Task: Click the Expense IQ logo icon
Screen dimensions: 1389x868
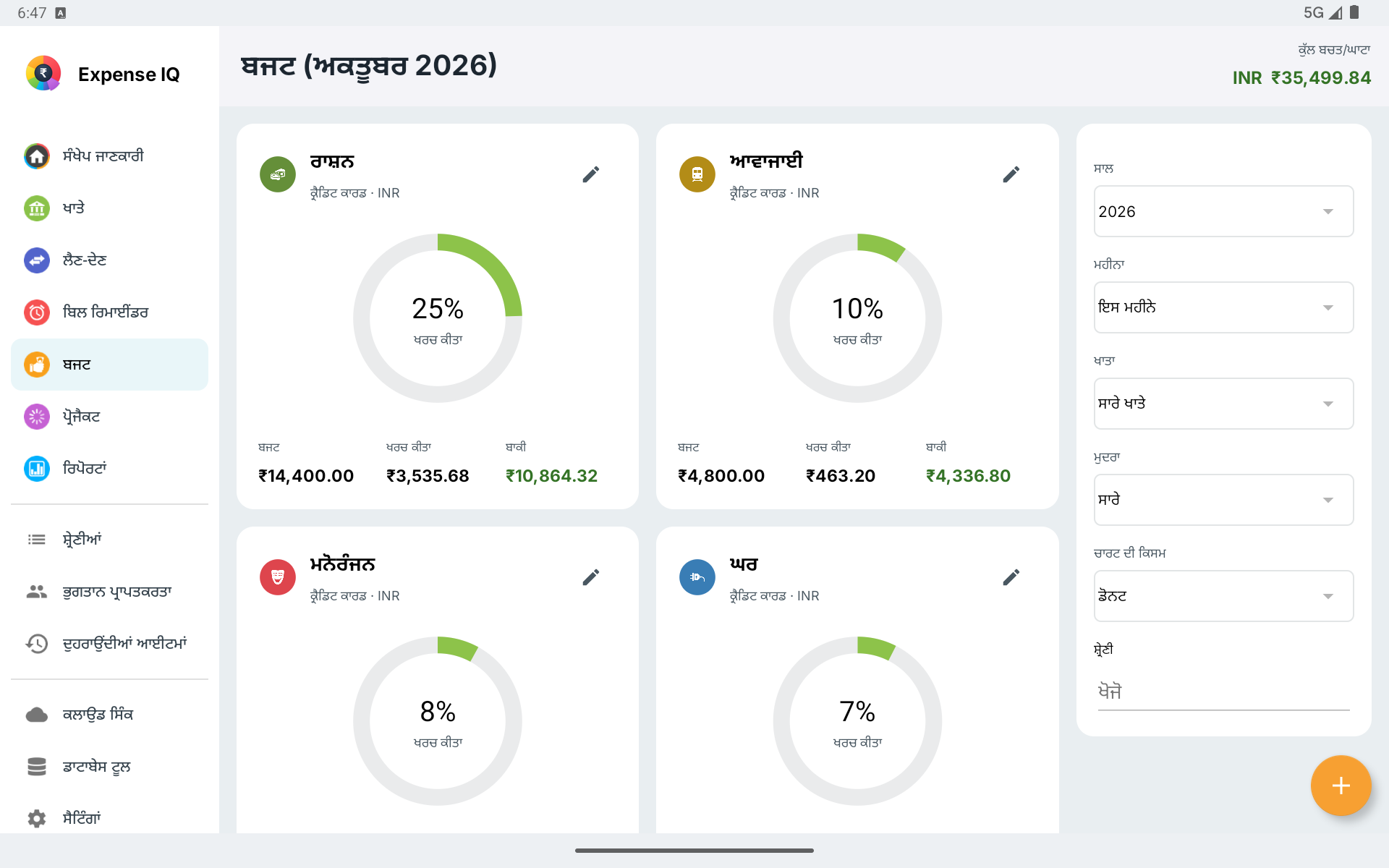Action: (x=43, y=74)
